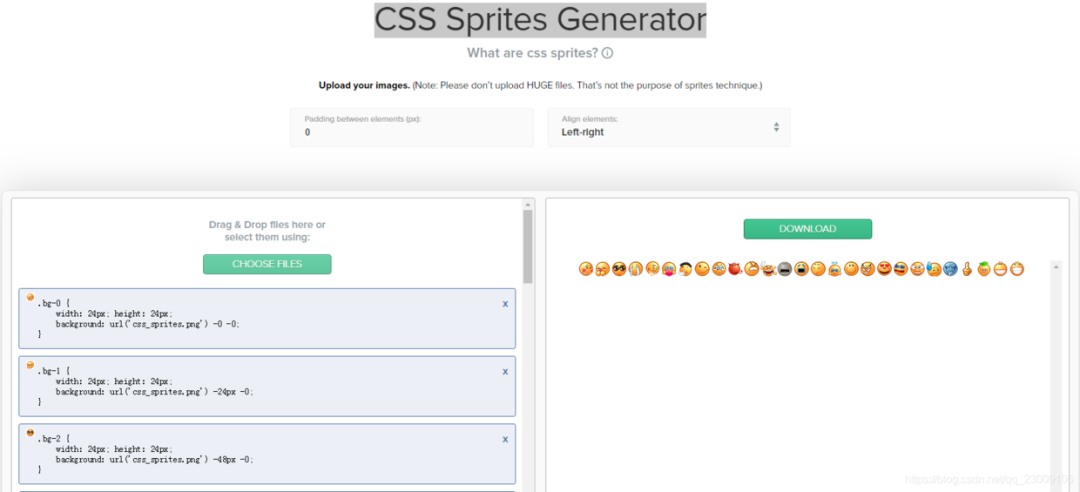
Task: Click the '.bg-1 {' selector text
Action: 52,371
